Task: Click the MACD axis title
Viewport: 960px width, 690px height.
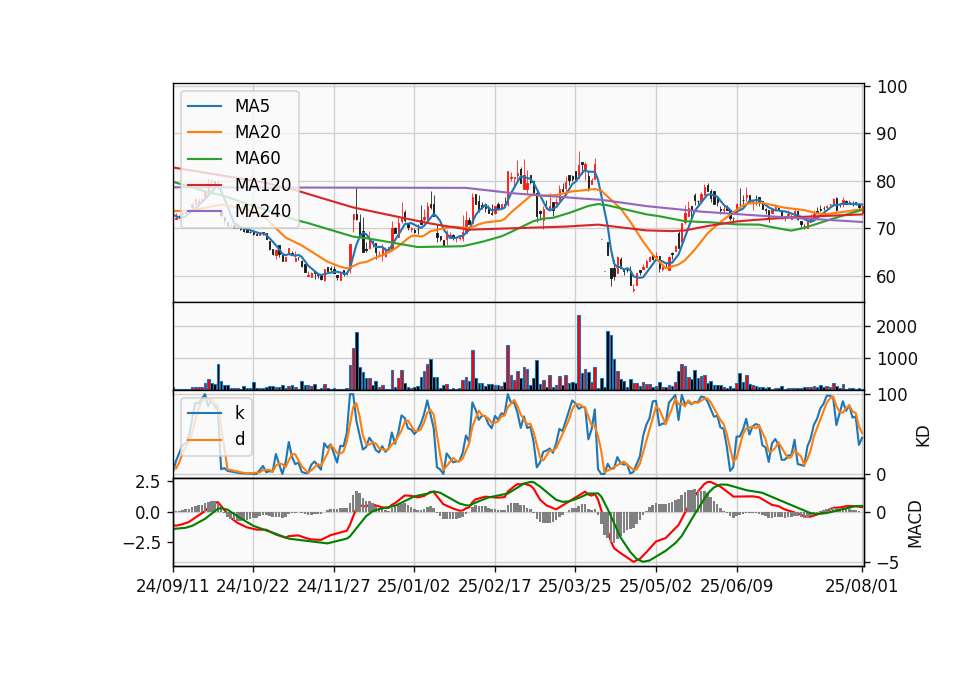Action: pyautogui.click(x=915, y=524)
